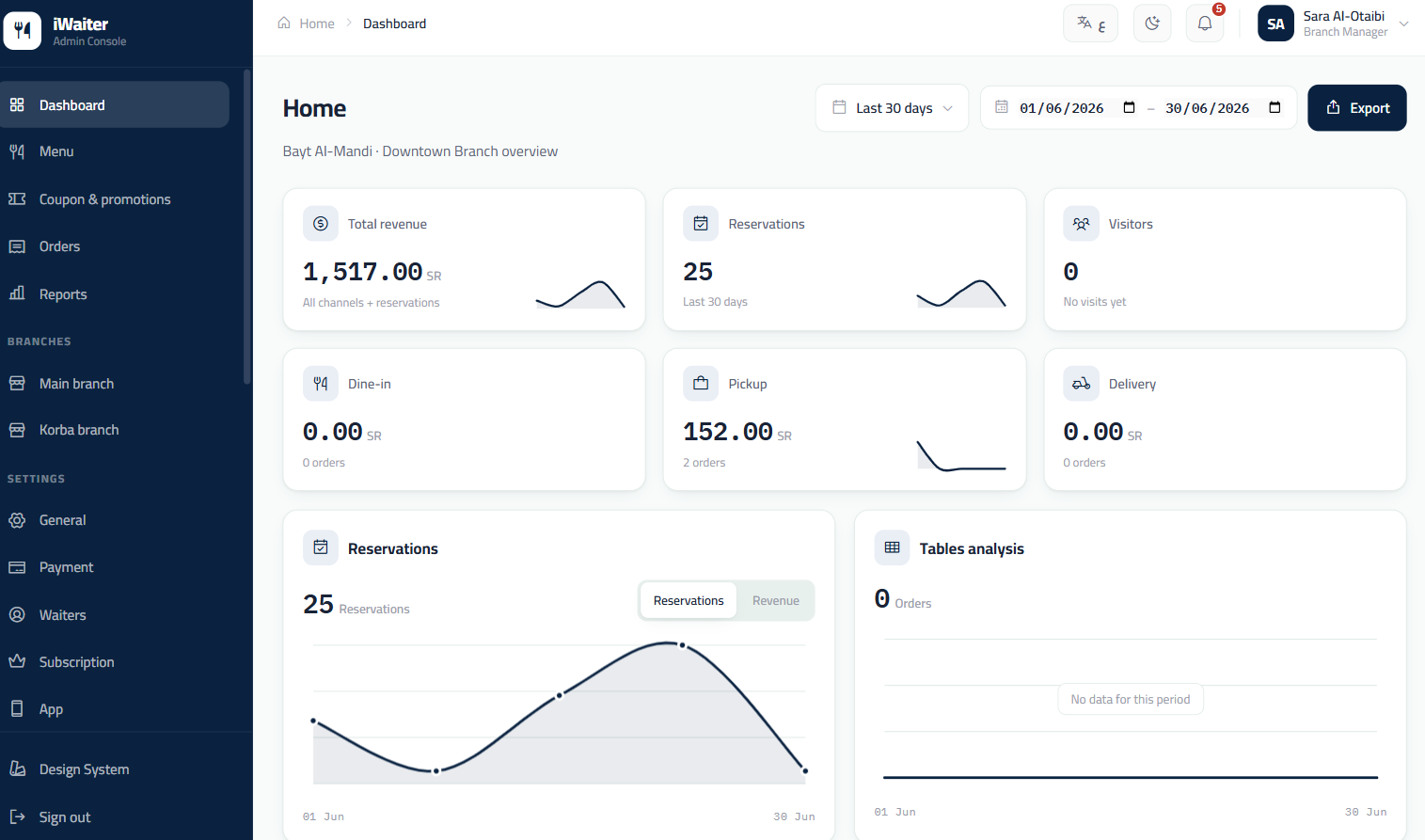Click the Total revenue dollar icon

[x=321, y=224]
